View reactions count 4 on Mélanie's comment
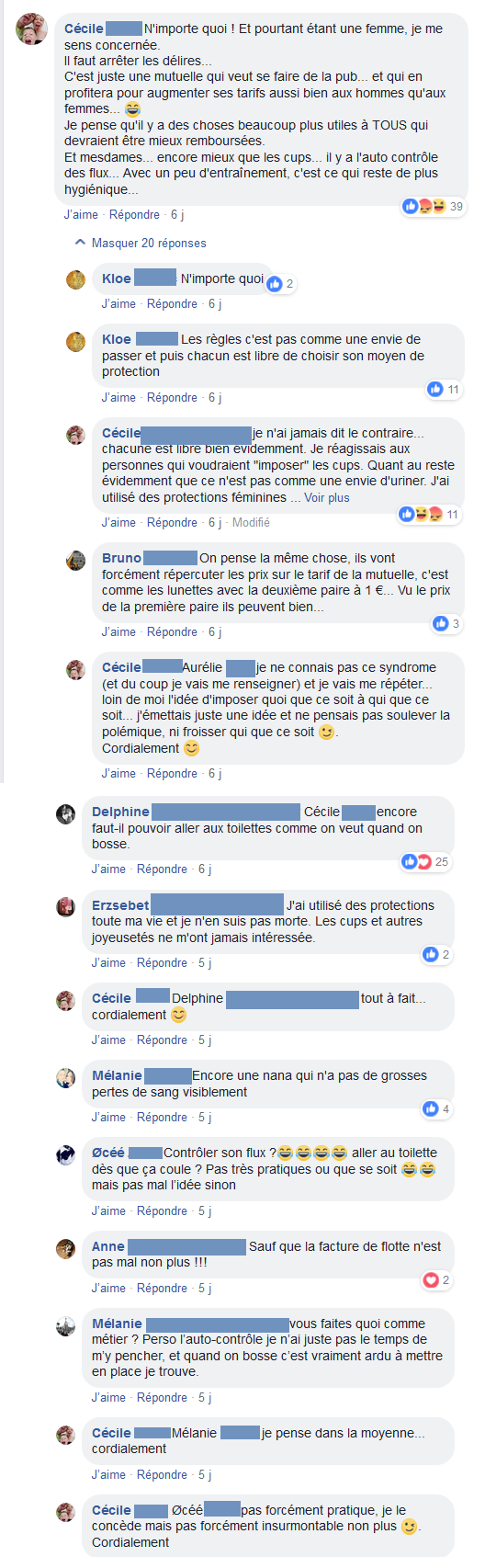Image resolution: width=485 pixels, height=1568 pixels. [x=436, y=1109]
